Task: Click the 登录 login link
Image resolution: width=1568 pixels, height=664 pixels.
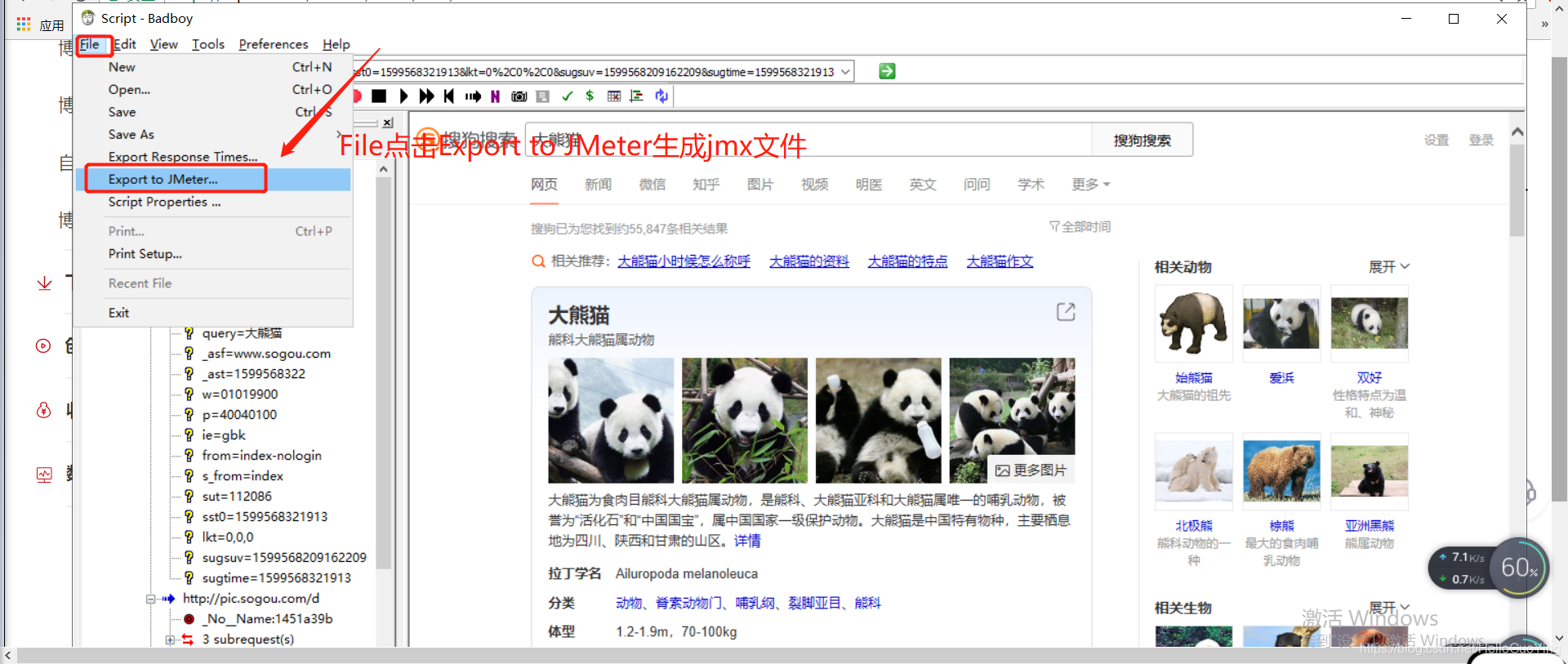Action: 1481,140
